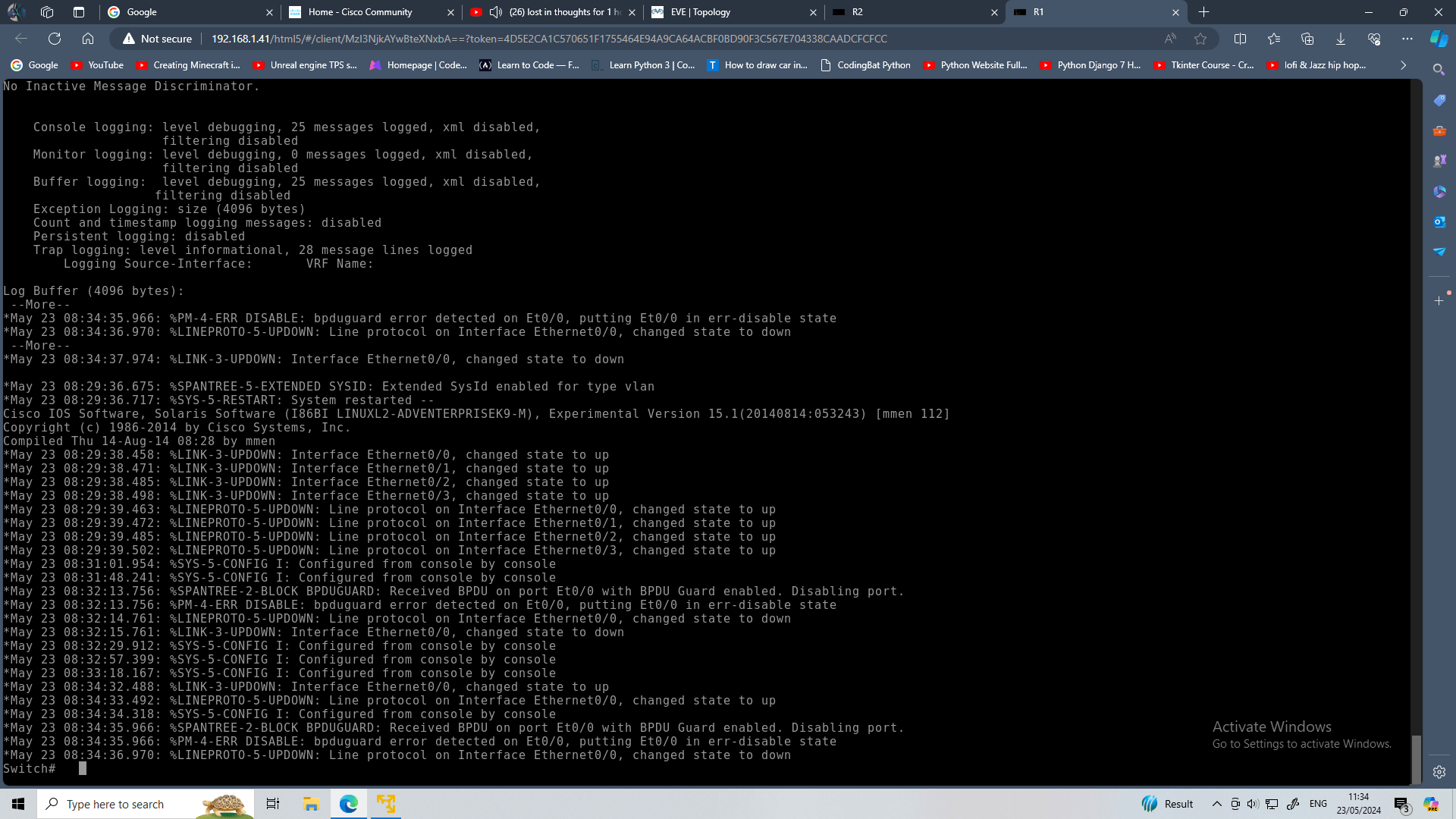
Task: Start read aloud from the address bar
Action: [x=1170, y=39]
